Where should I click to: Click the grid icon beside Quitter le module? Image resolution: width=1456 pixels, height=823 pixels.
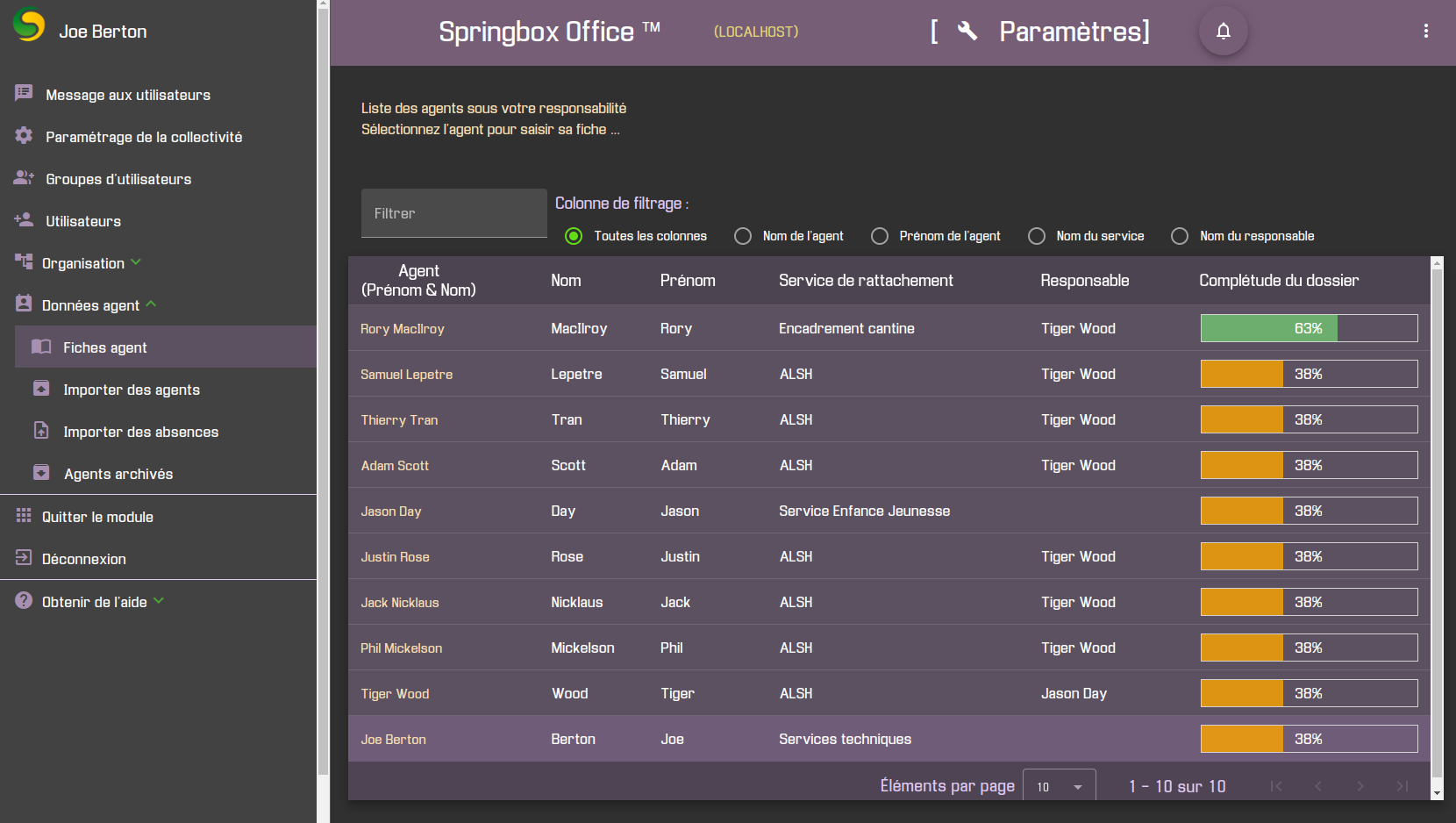24,515
